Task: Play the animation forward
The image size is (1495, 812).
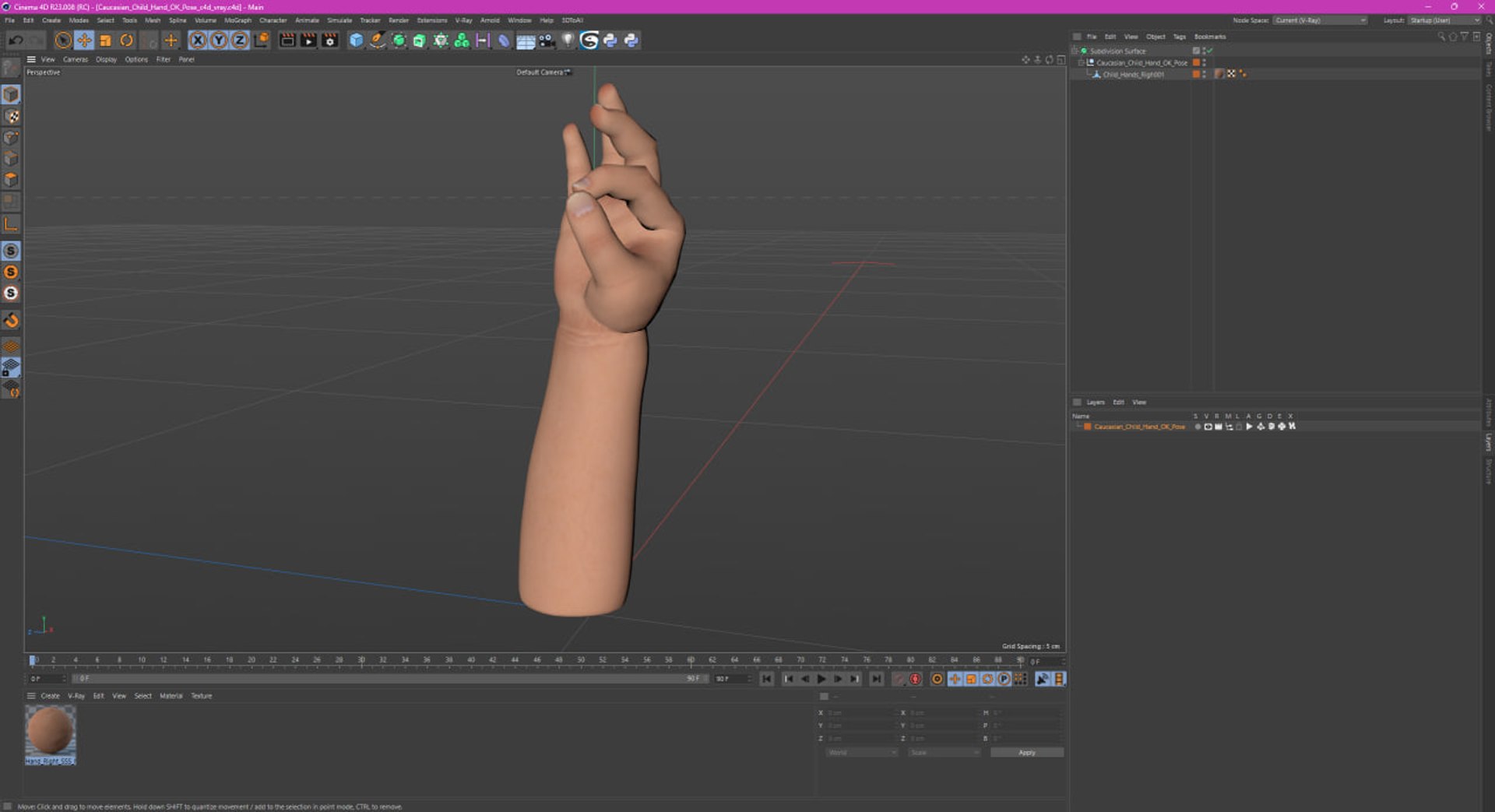Action: (821, 679)
